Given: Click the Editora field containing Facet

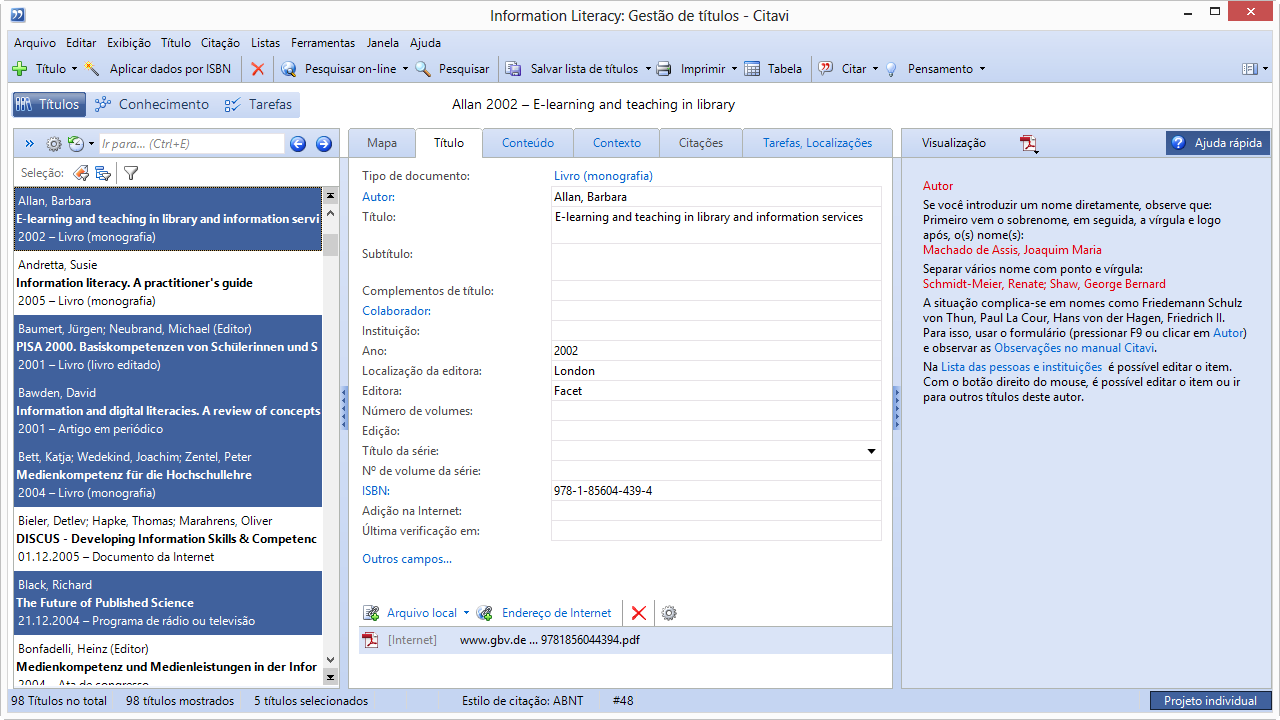Looking at the screenshot, I should coord(716,391).
